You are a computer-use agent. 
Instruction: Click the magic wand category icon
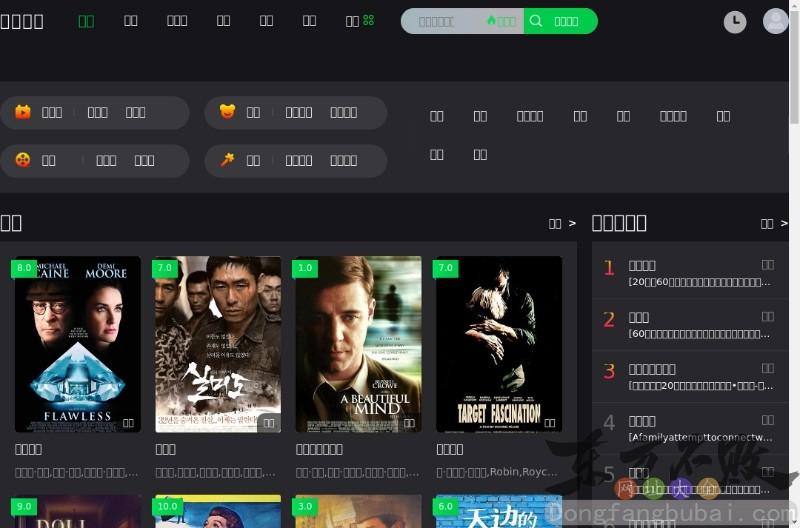pyautogui.click(x=227, y=160)
